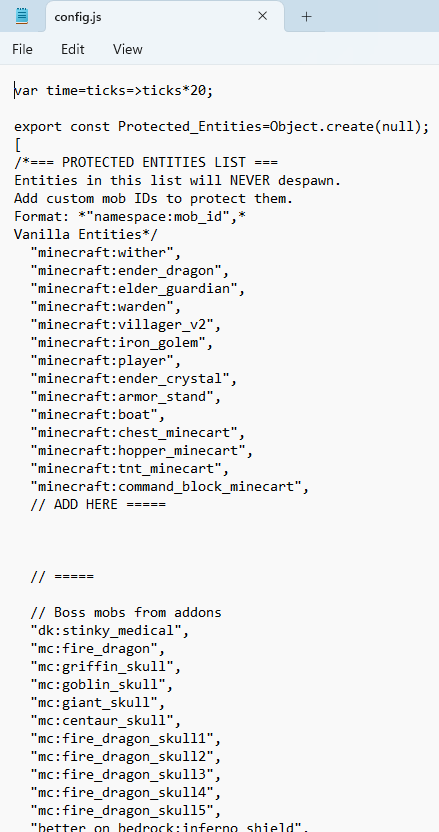Click the "mc:griffin_skull" entry
The height and width of the screenshot is (832, 439).
106,667
